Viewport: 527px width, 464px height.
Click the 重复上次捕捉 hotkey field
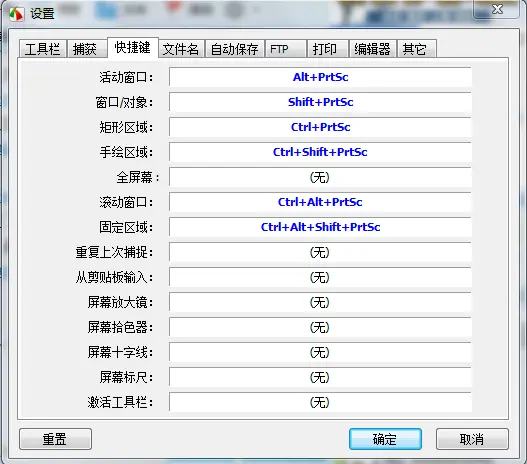(x=320, y=252)
